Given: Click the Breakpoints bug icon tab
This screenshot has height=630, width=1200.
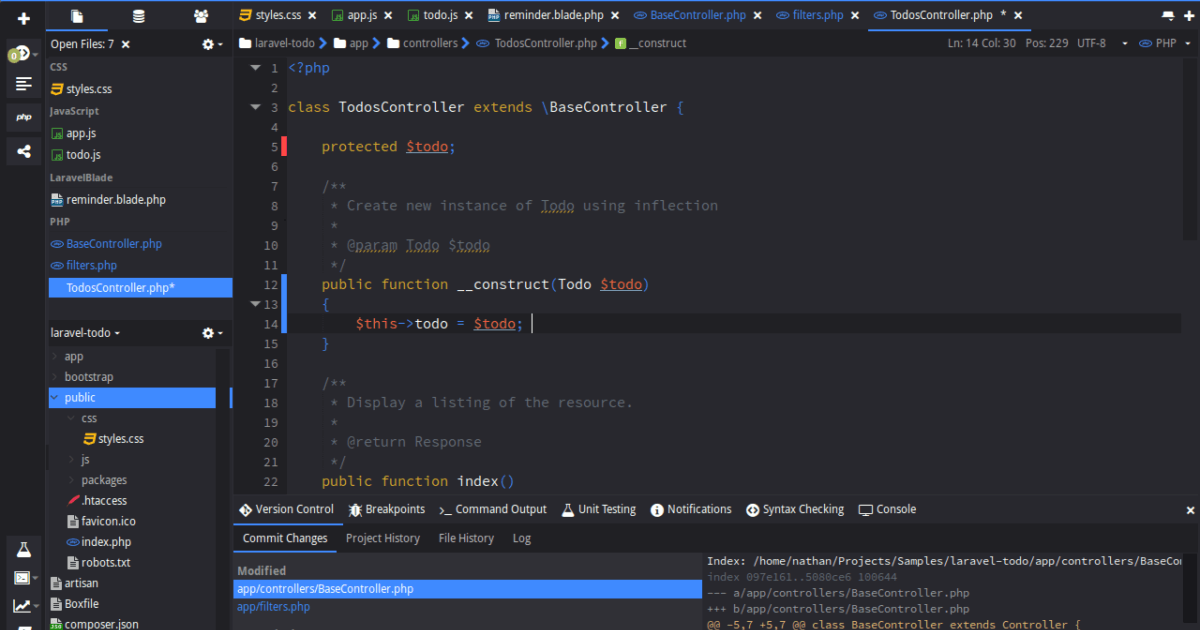Looking at the screenshot, I should [355, 510].
